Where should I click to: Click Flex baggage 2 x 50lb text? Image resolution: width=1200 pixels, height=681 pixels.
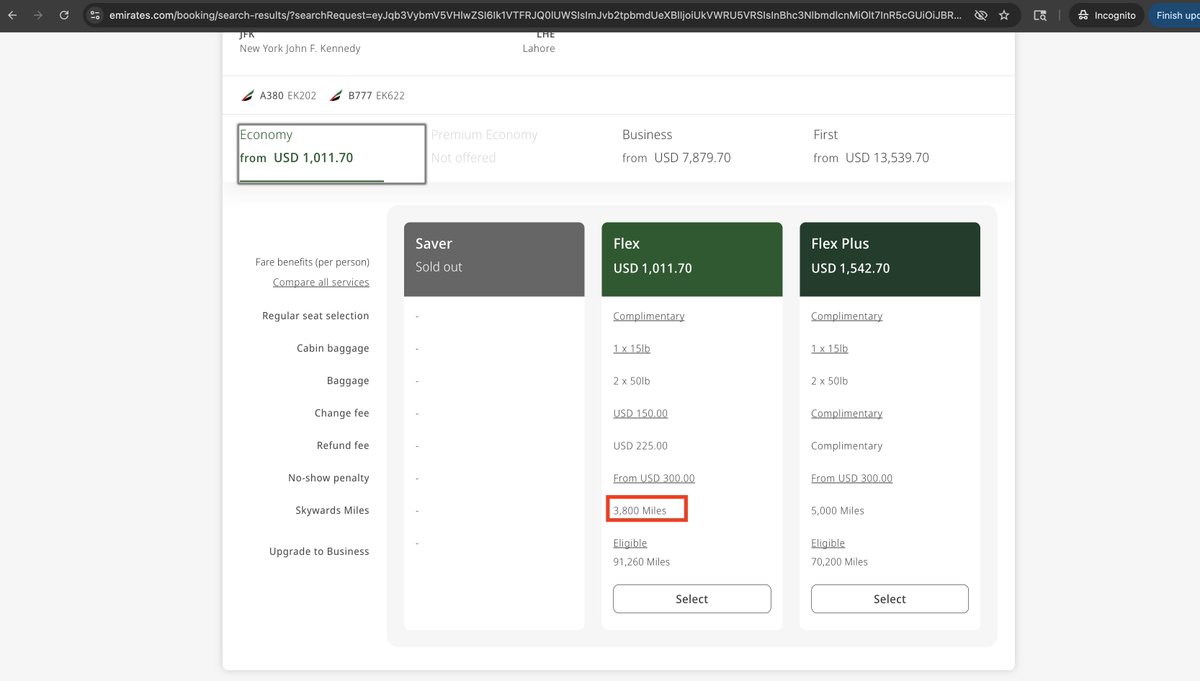point(631,381)
